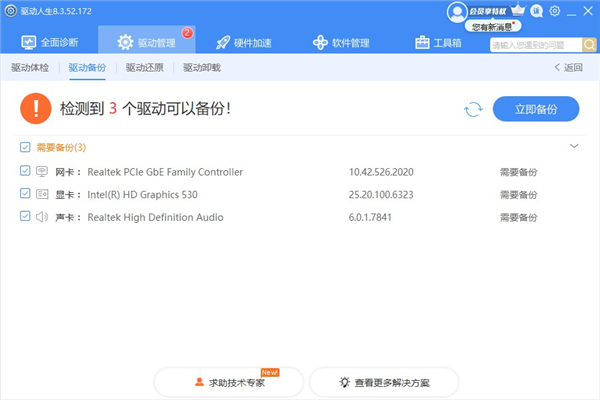600x400 pixels.
Task: Click the network card icon
Action: coord(42,171)
